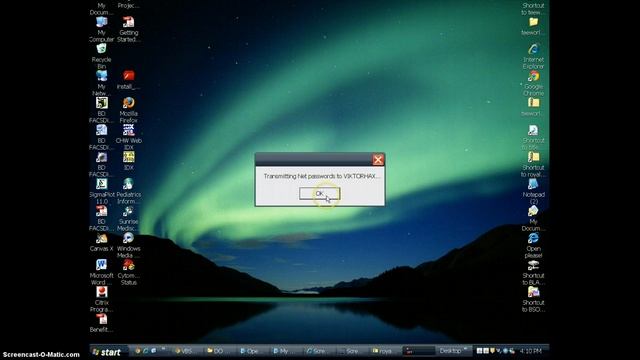
Task: Open the My Docum... icon above Open please!
Action: pyautogui.click(x=533, y=218)
